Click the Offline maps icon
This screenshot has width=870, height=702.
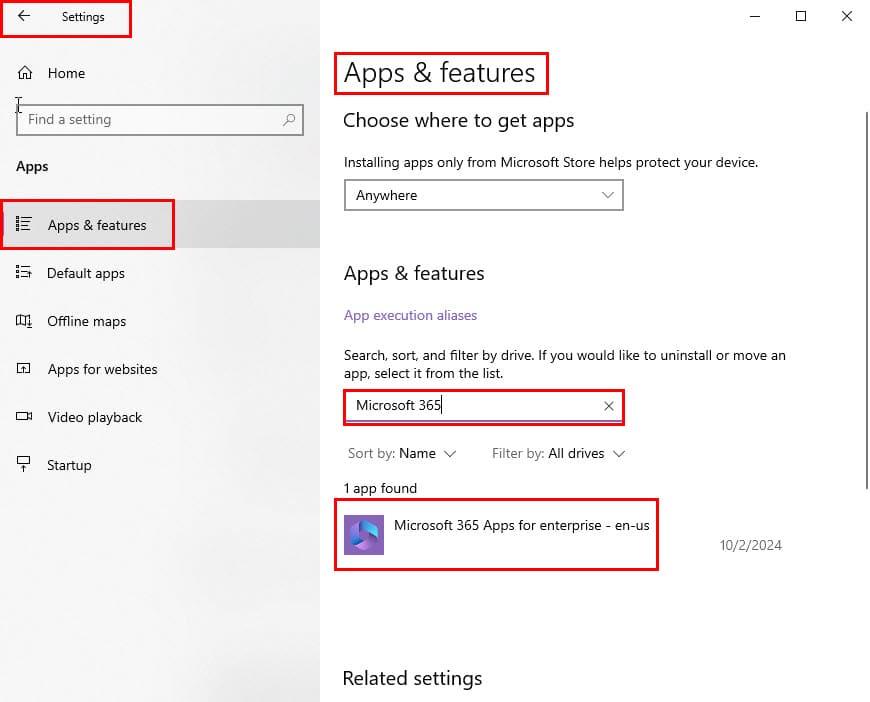(23, 321)
